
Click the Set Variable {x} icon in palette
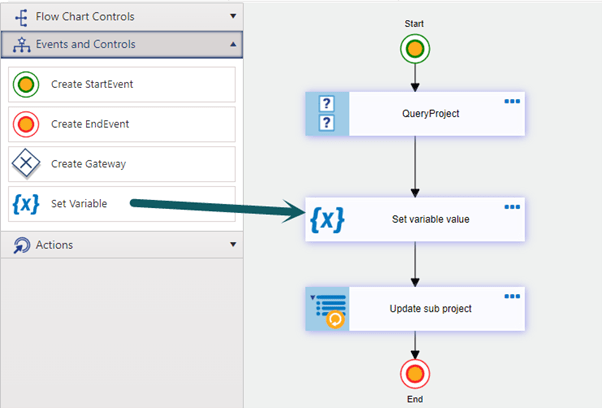pos(26,204)
